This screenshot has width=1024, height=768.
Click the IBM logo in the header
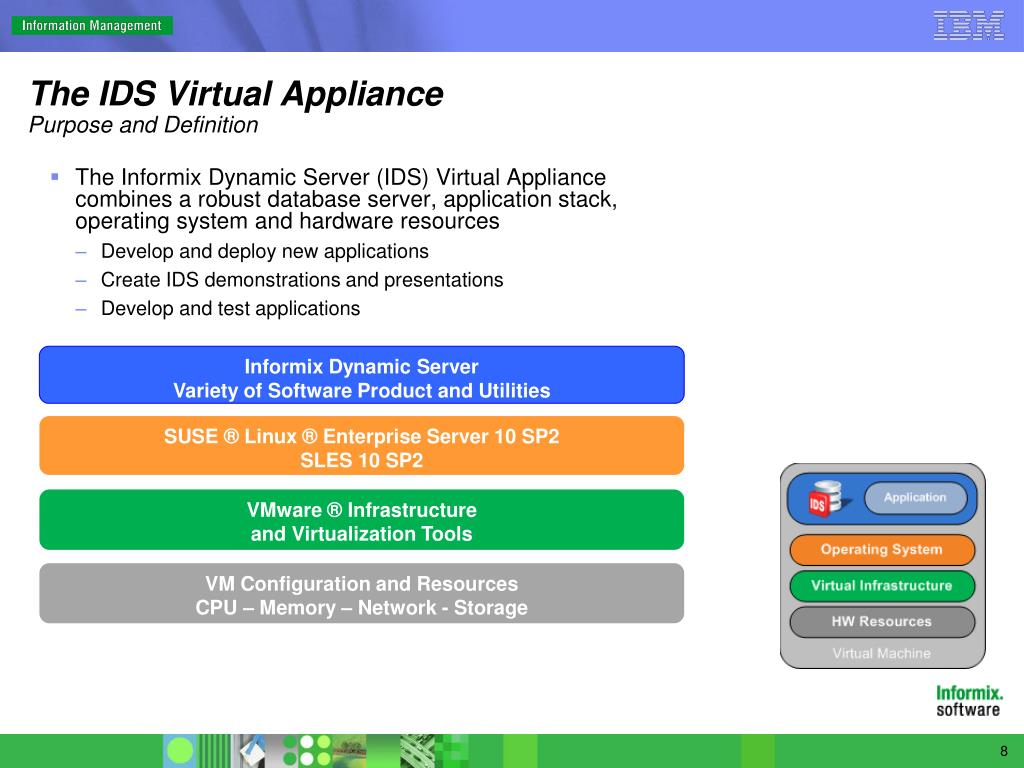pyautogui.click(x=968, y=26)
